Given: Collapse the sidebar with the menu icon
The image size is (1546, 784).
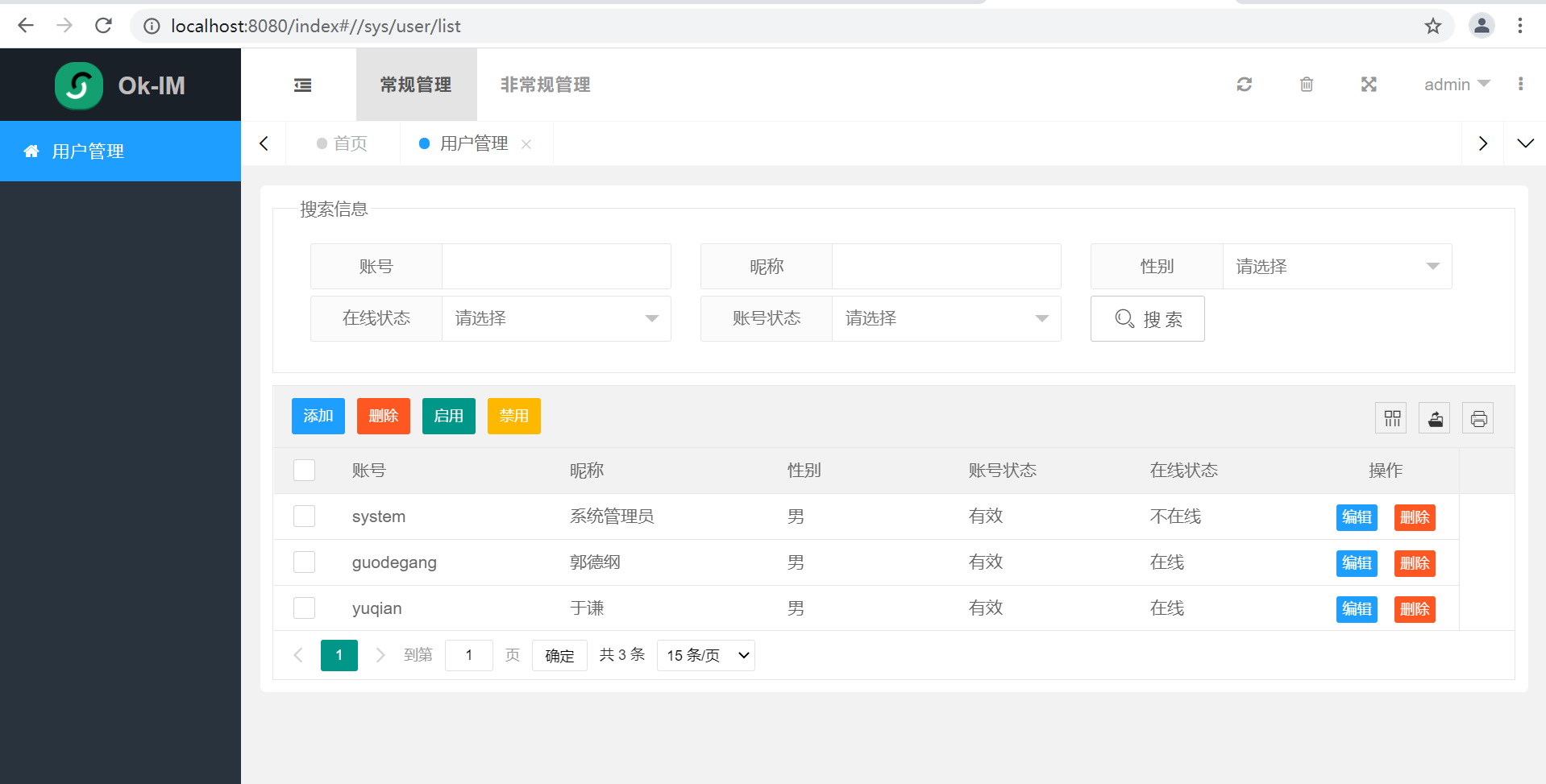Looking at the screenshot, I should coord(302,85).
